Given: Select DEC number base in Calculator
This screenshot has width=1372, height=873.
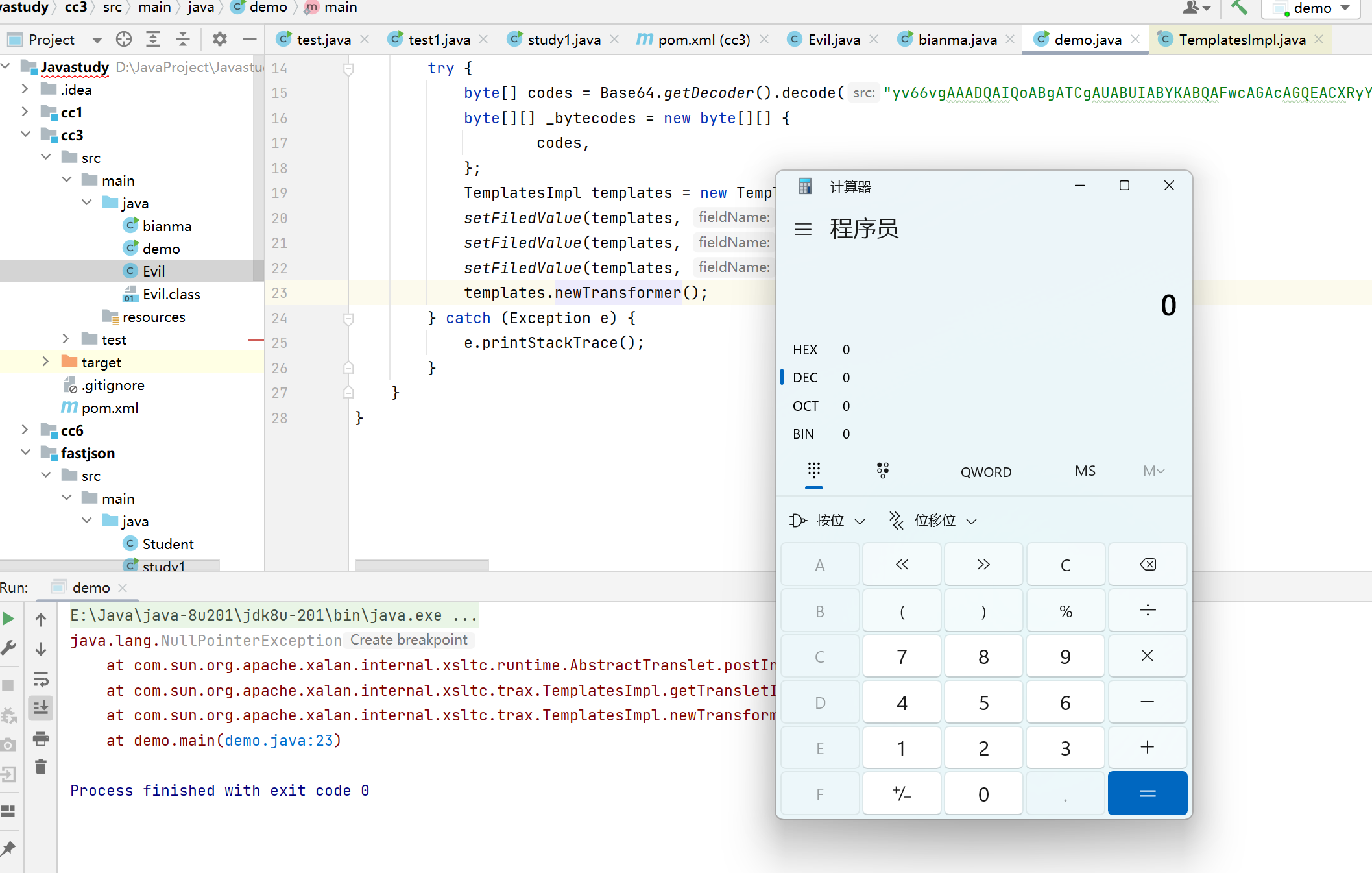Looking at the screenshot, I should pos(983,378).
